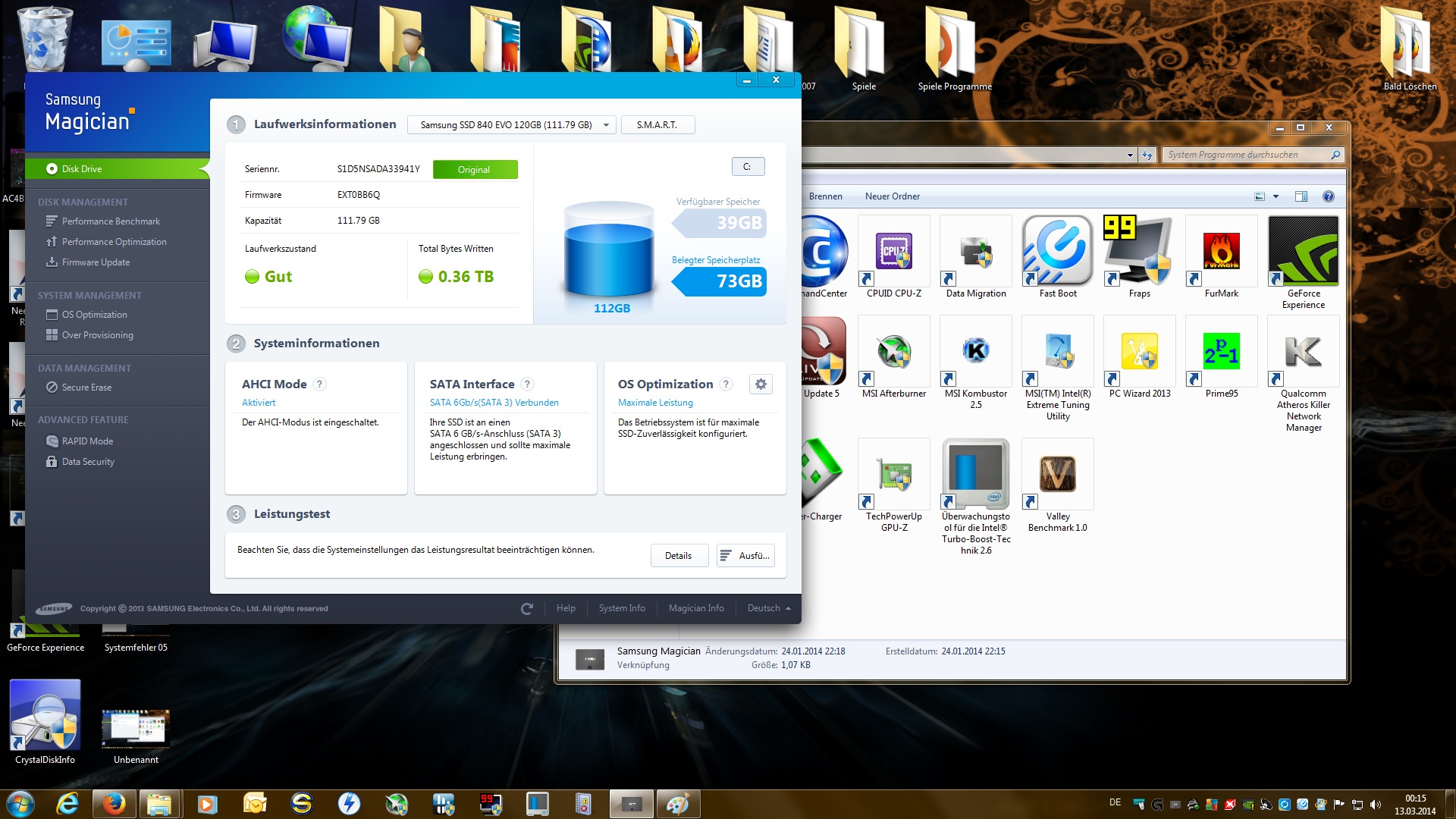Image resolution: width=1456 pixels, height=819 pixels.
Task: Open the OS Optimization gear settings
Action: tap(761, 384)
